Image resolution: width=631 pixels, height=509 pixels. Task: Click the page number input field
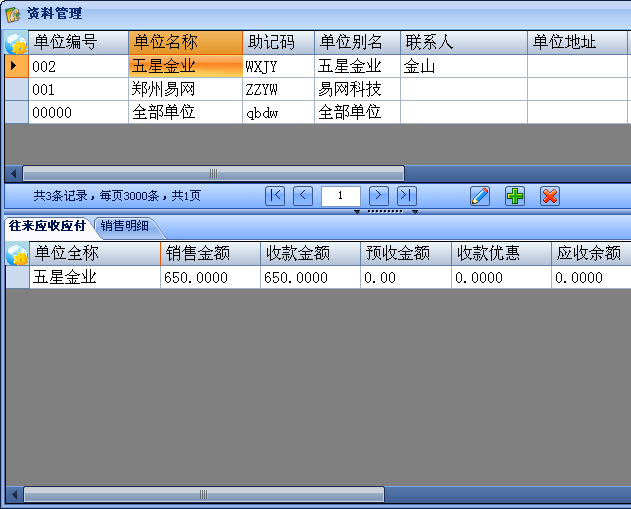pyautogui.click(x=340, y=196)
